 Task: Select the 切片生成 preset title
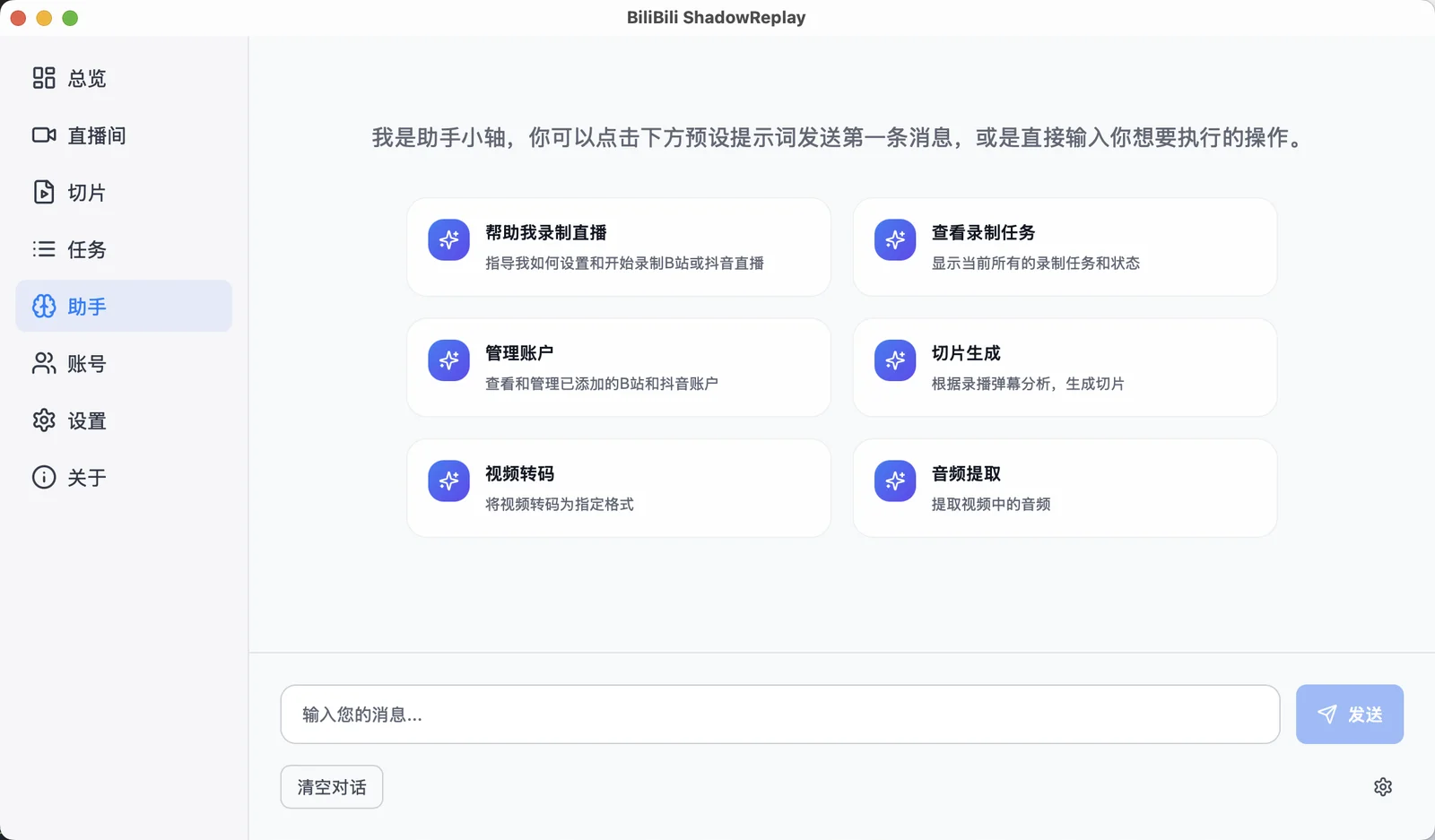(x=966, y=353)
